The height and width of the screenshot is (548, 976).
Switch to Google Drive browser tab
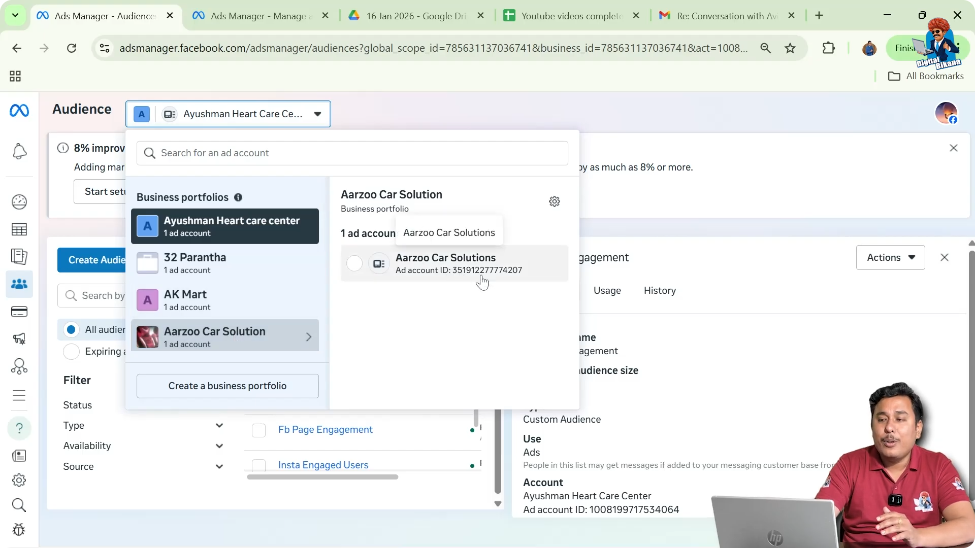416,16
